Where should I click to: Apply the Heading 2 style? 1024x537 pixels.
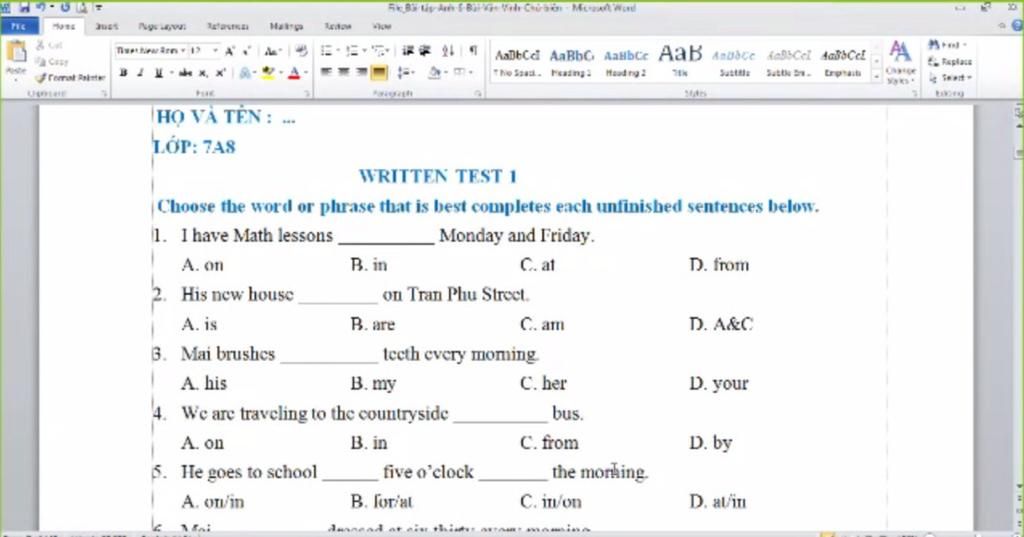[626, 62]
